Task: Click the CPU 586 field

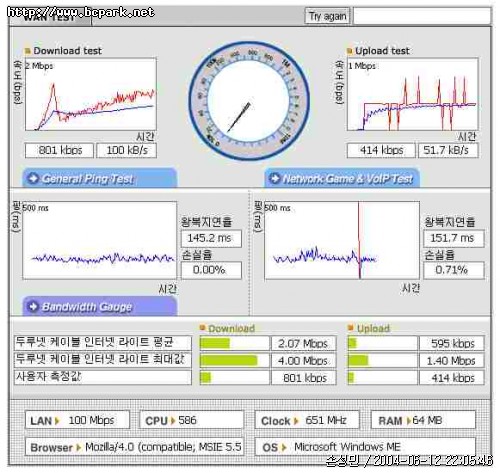Action: coord(192,420)
